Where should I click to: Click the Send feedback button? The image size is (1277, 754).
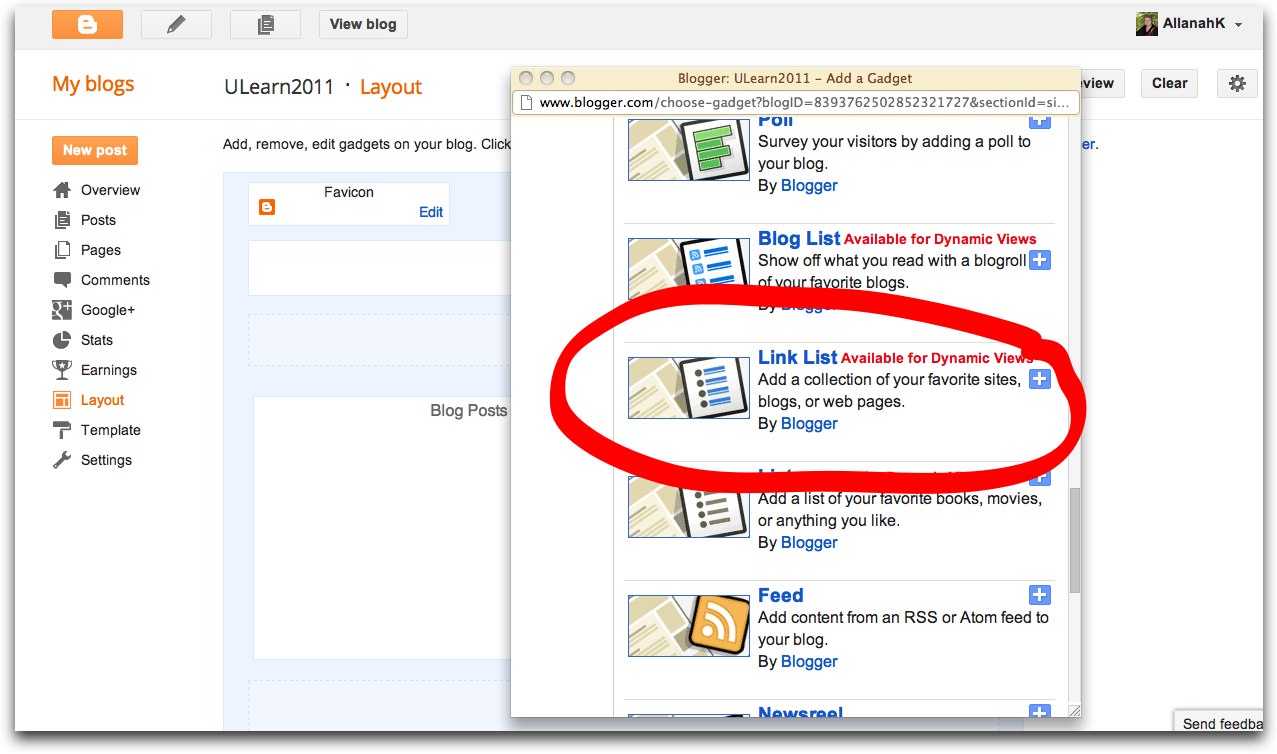coord(1218,723)
